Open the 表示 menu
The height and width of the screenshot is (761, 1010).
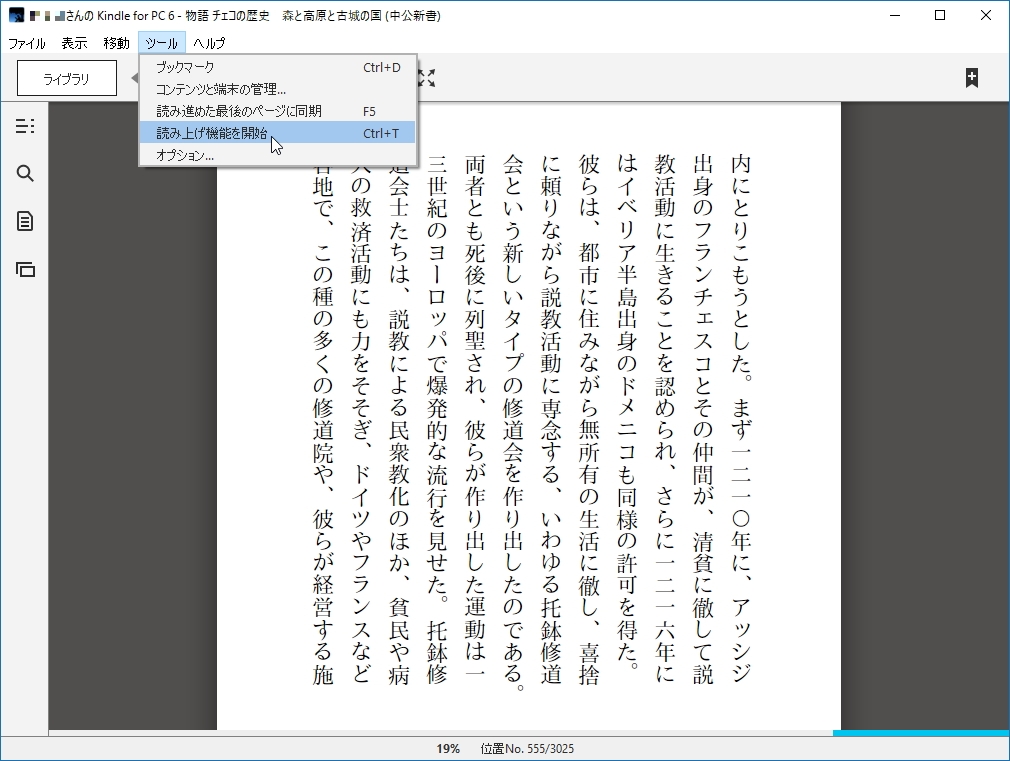coord(73,43)
